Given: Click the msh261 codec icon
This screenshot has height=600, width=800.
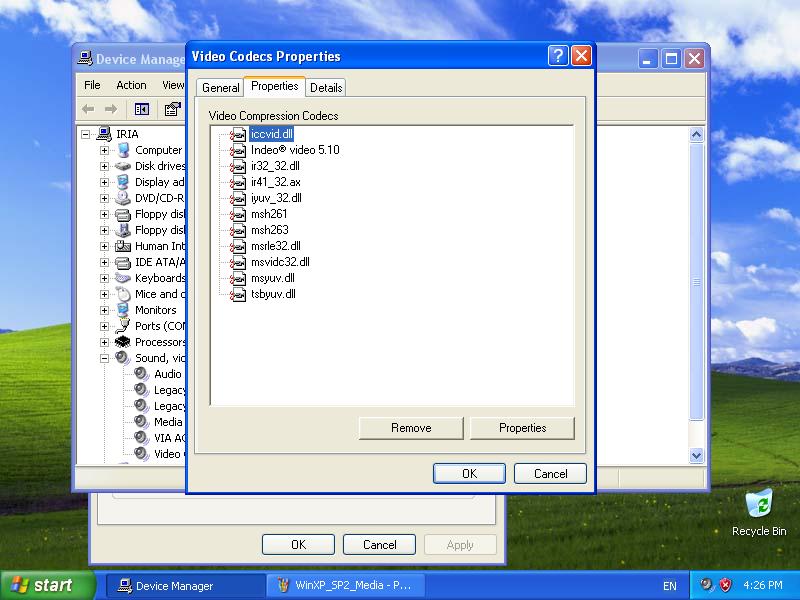Looking at the screenshot, I should click(238, 214).
